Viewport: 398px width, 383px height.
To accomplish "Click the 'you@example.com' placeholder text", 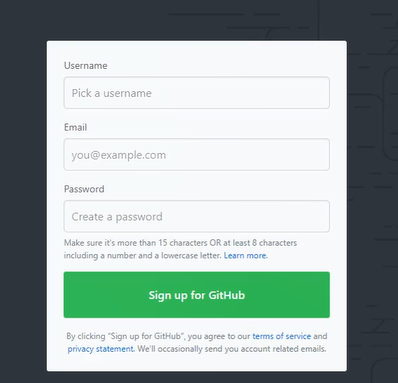I will (x=119, y=155).
